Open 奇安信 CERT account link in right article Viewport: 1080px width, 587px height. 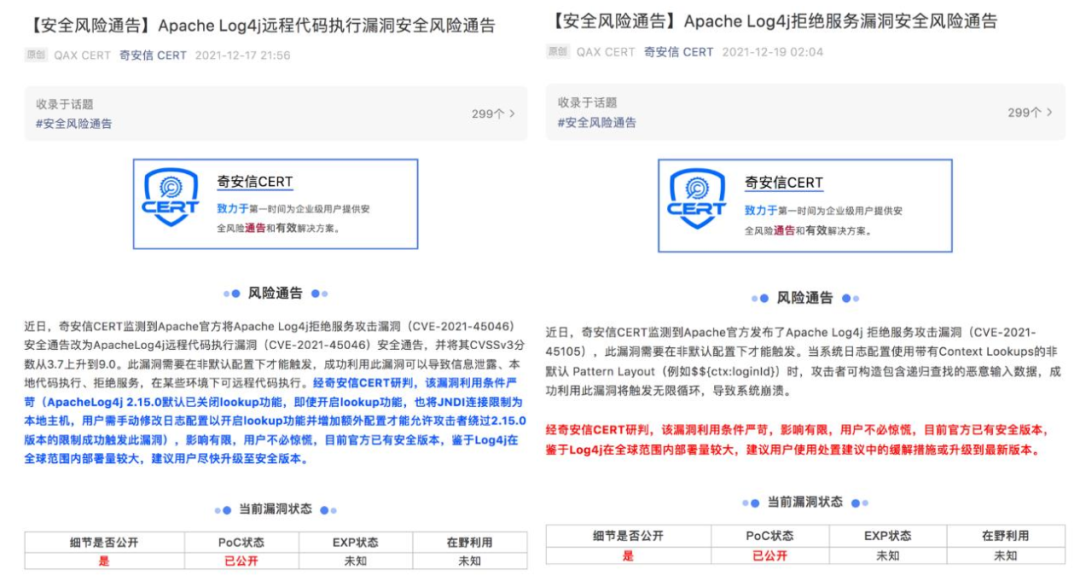(x=678, y=52)
